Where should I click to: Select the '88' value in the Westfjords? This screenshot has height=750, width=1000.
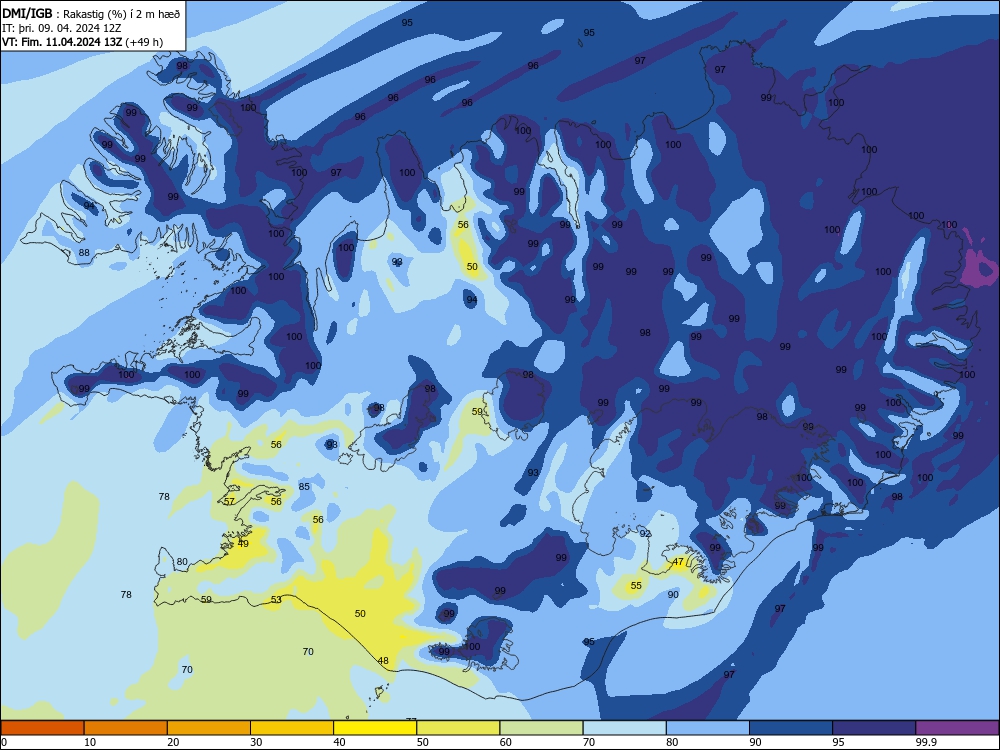(x=84, y=253)
